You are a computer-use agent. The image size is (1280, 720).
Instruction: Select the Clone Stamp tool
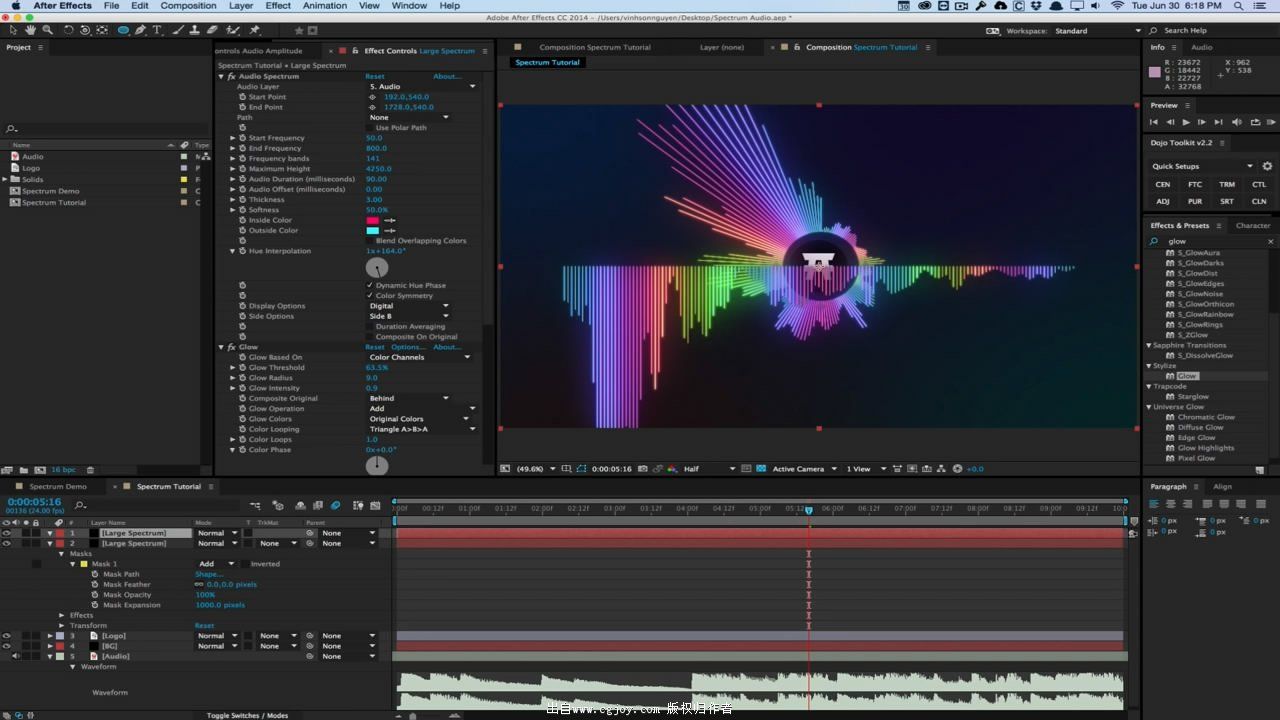[x=195, y=30]
